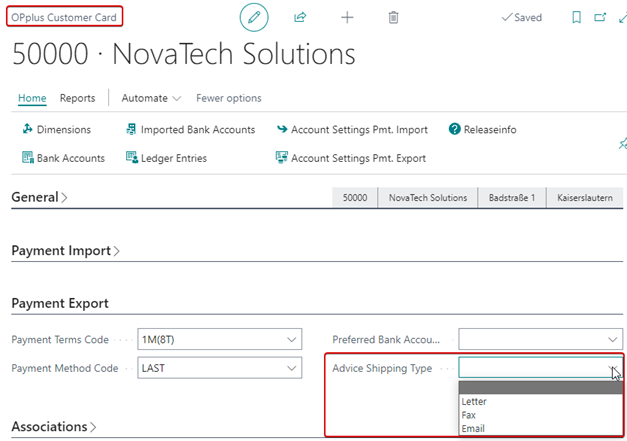Click the bookmark icon at top right
This screenshot has width=627, height=441.
576,18
